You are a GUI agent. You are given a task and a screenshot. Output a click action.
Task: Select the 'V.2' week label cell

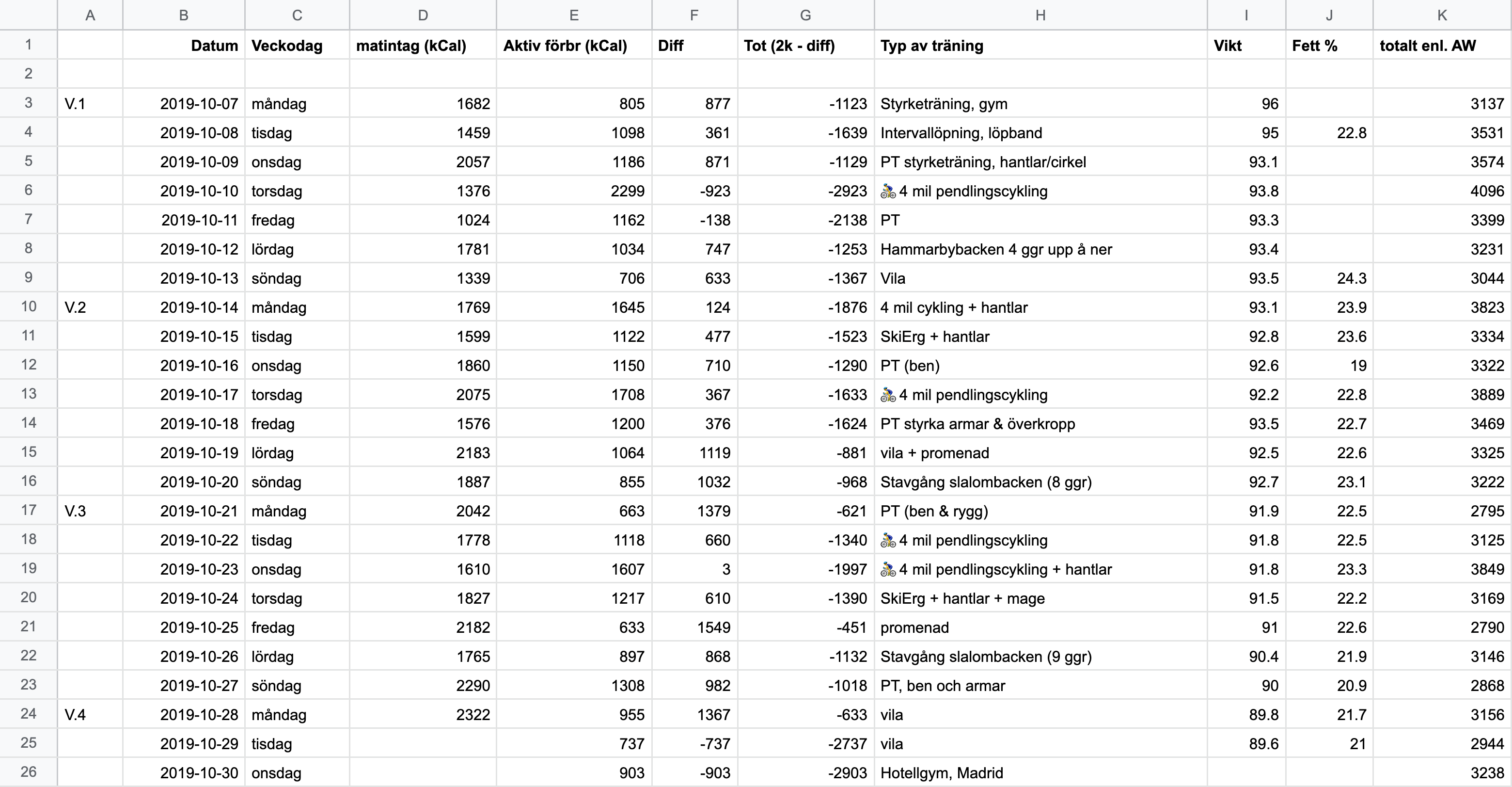pyautogui.click(x=90, y=307)
